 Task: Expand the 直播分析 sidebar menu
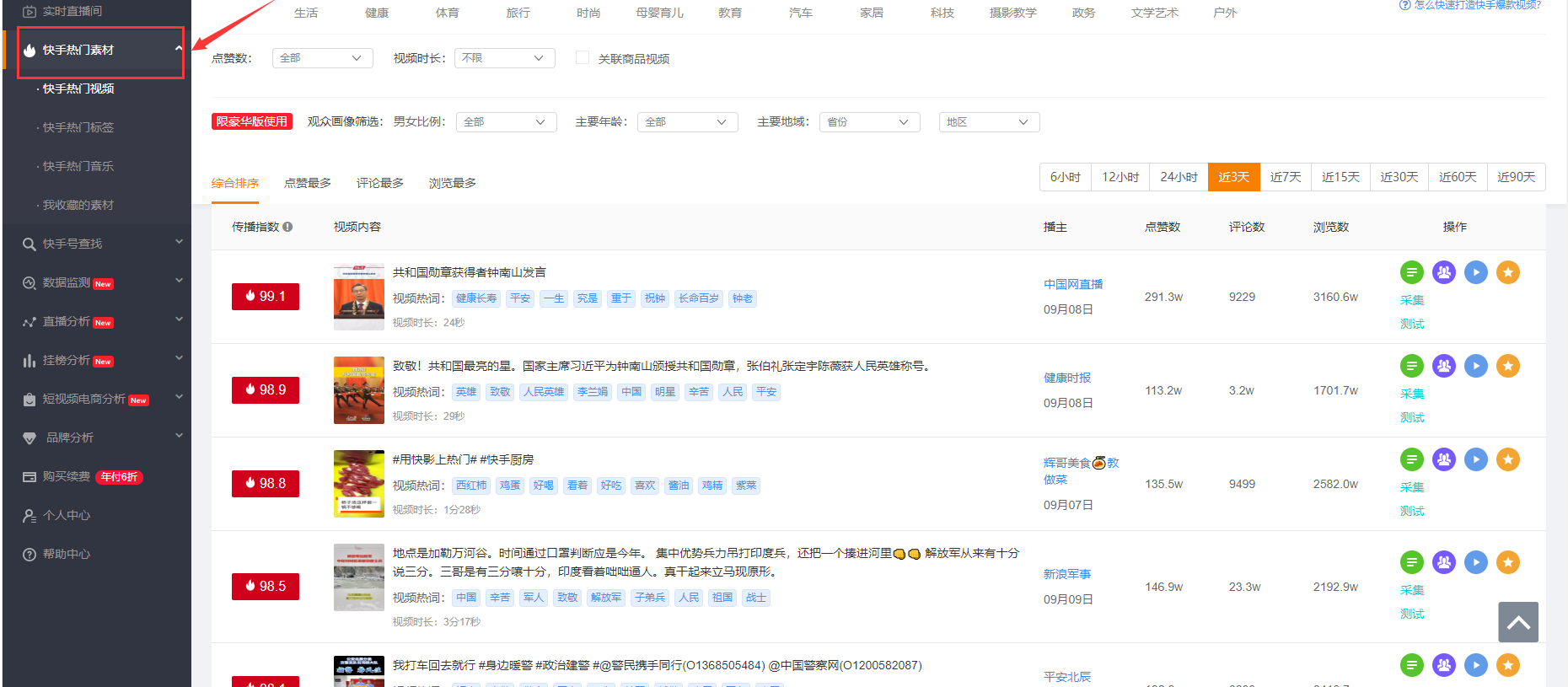[97, 321]
